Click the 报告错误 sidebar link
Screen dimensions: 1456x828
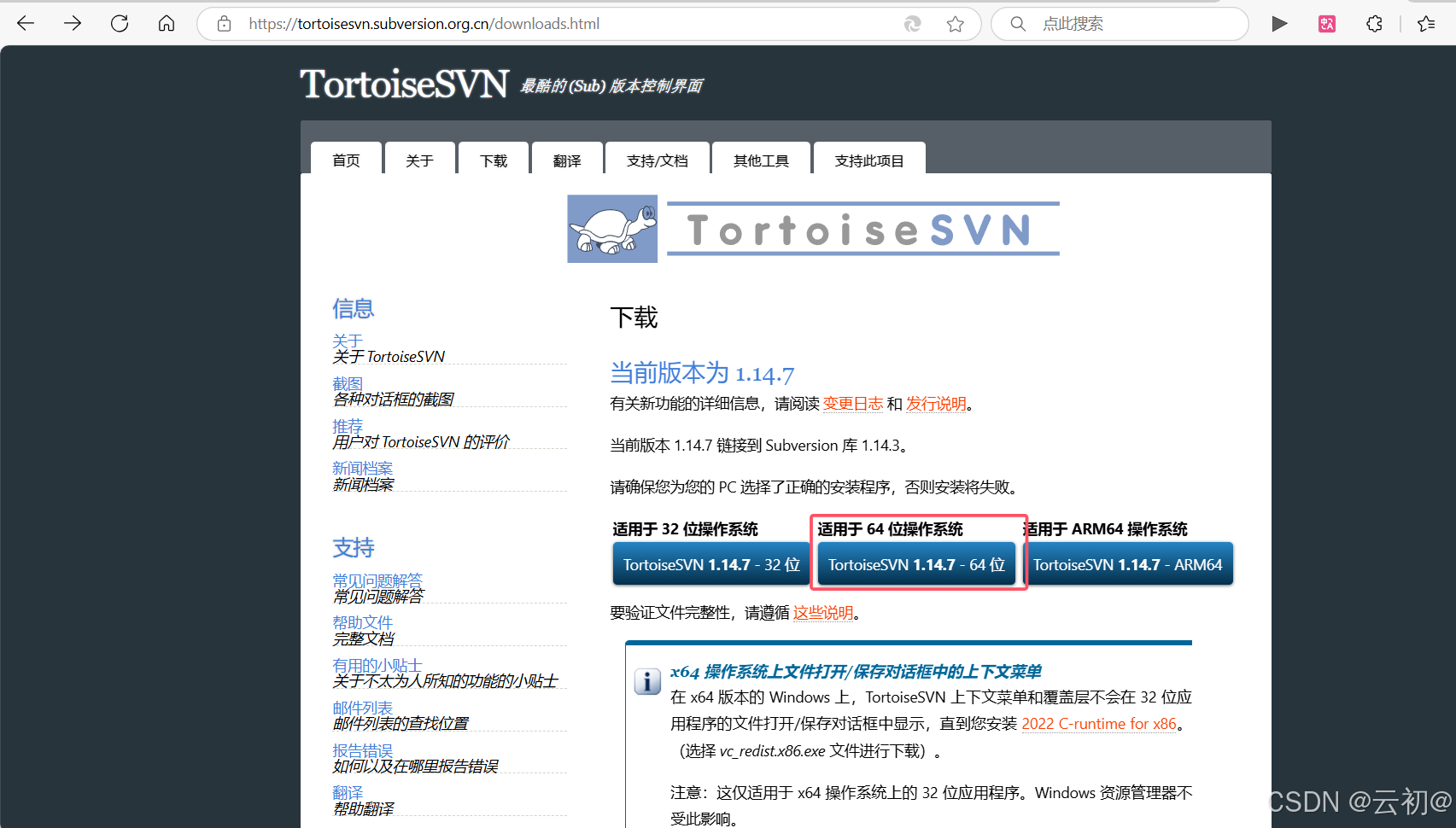click(363, 750)
